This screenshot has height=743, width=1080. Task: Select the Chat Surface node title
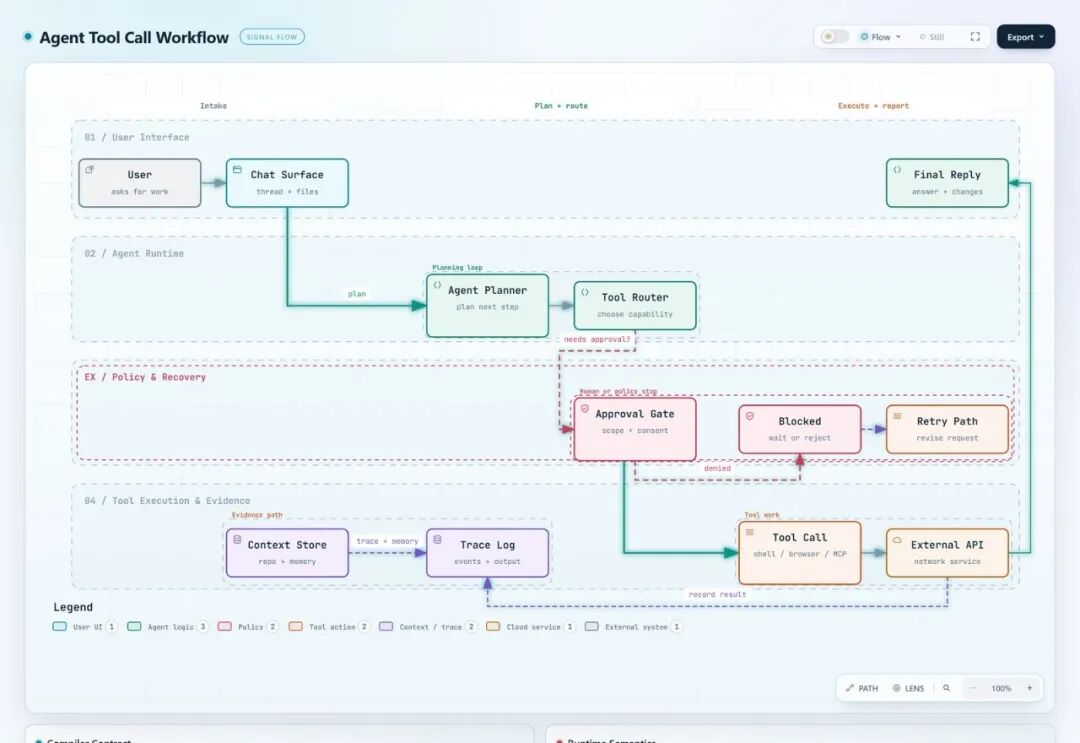point(287,175)
